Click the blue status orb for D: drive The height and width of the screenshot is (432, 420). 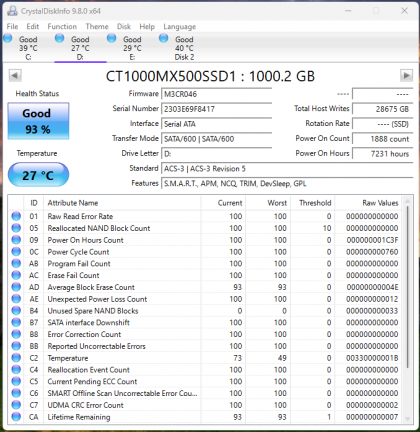60,38
